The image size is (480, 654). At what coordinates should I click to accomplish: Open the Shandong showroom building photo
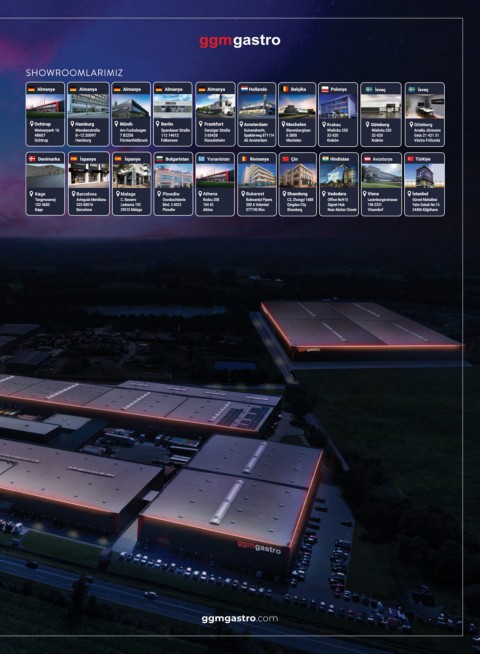(297, 176)
